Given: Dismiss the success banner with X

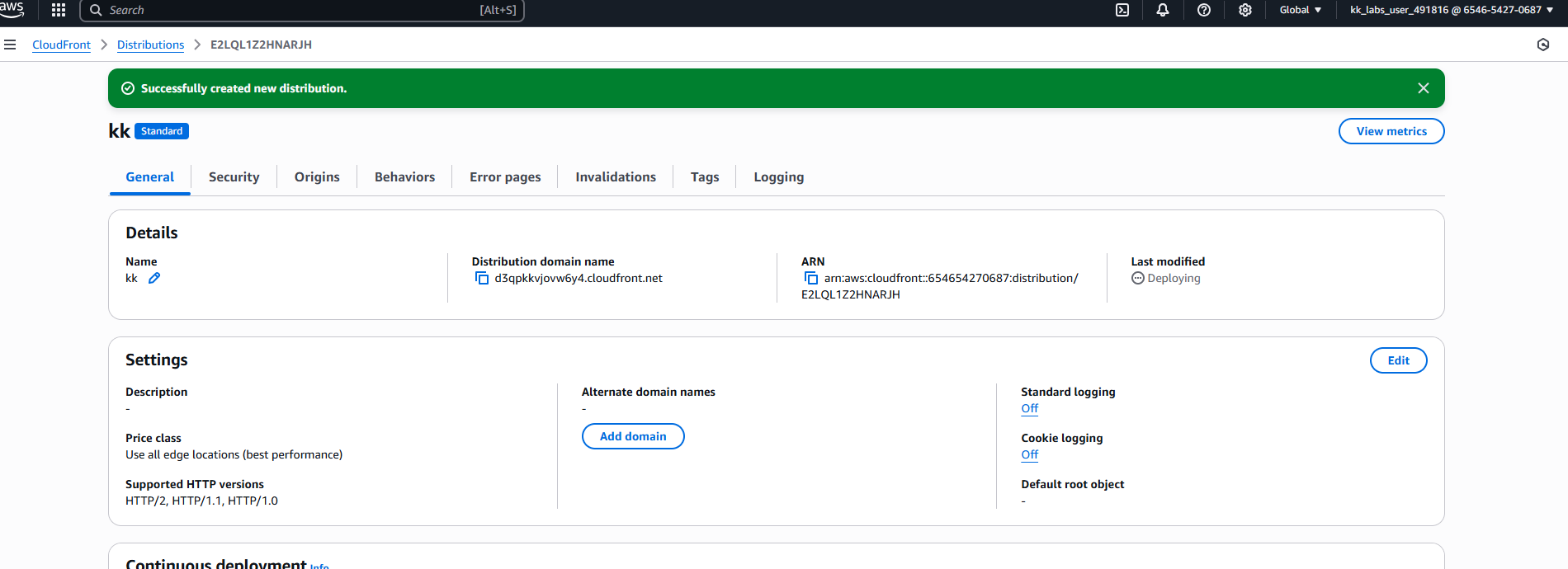Looking at the screenshot, I should 1424,88.
